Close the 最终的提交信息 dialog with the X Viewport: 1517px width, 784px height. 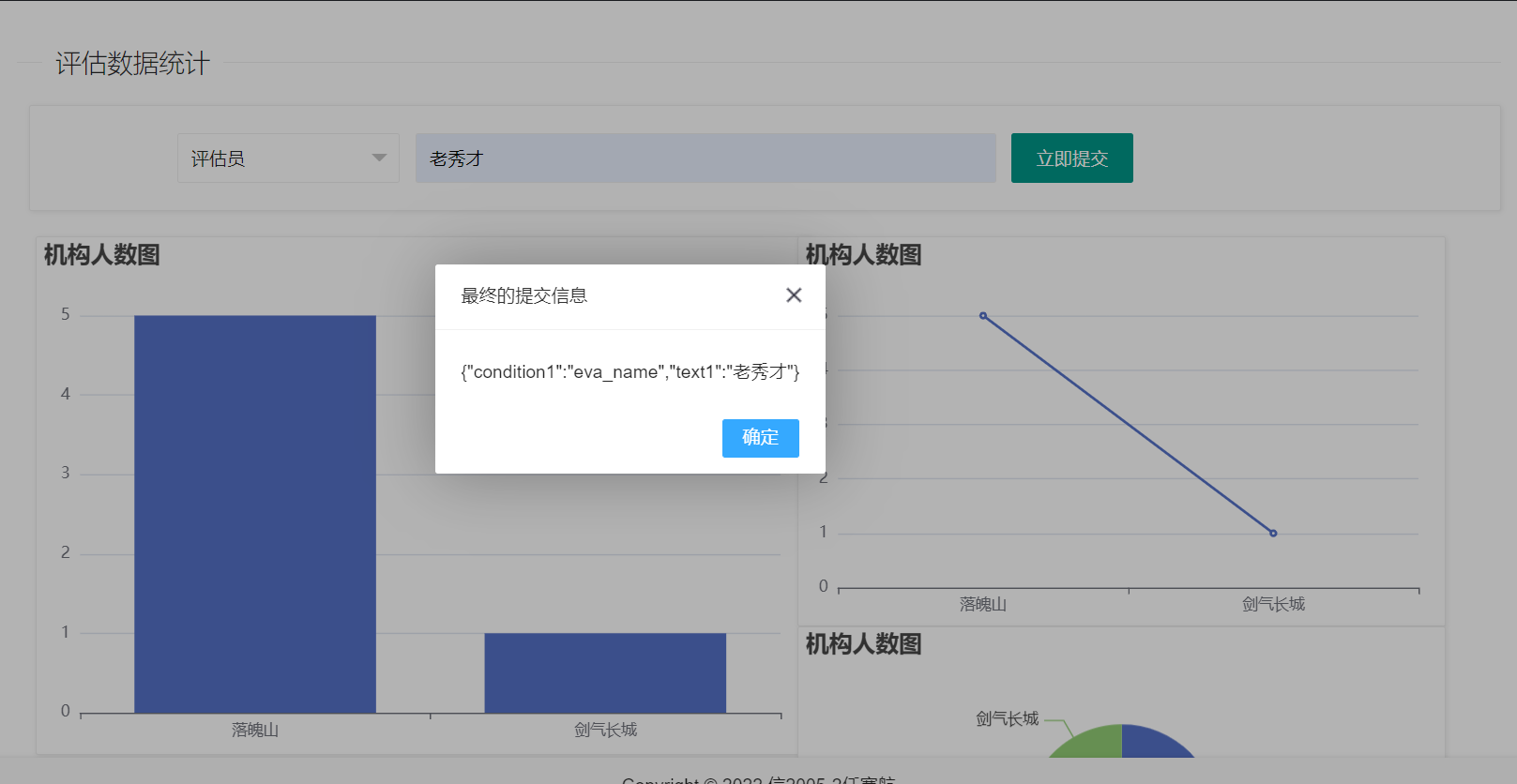click(x=794, y=295)
